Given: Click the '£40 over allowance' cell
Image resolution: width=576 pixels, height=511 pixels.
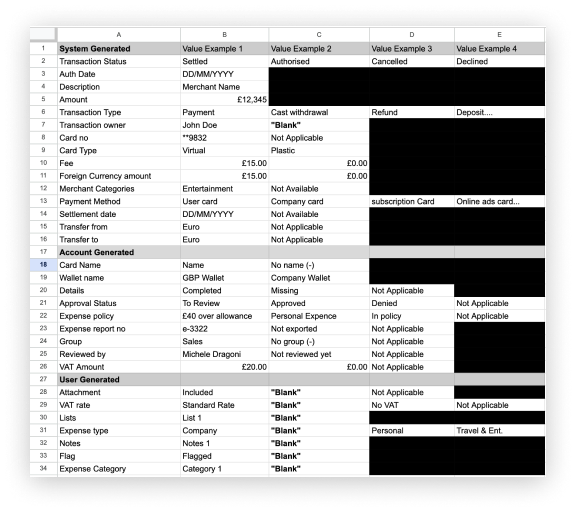Looking at the screenshot, I should (224, 316).
